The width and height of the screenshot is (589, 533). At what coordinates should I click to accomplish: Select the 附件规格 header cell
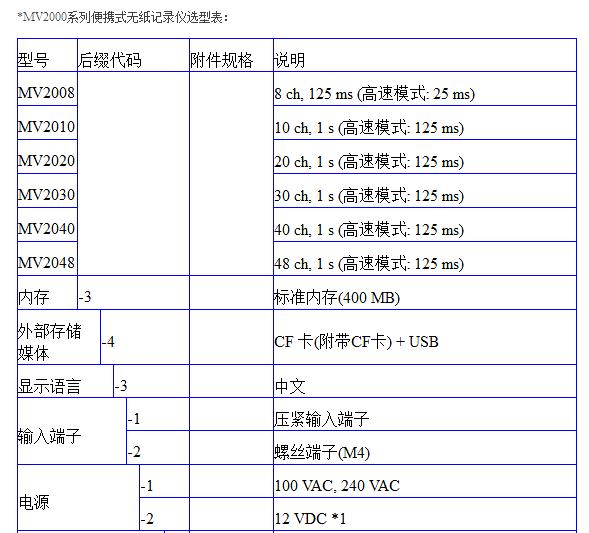[231, 55]
